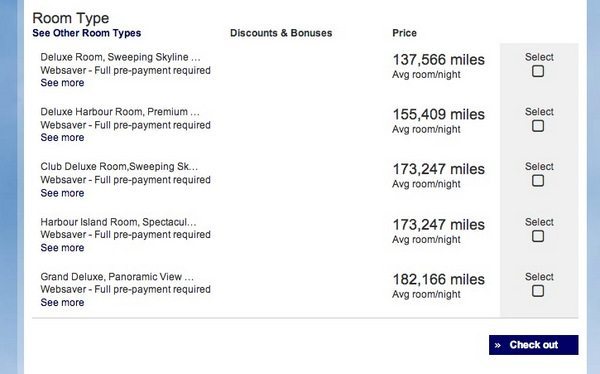Expand See more under Harbour Island Room
600x374 pixels.
(x=62, y=248)
